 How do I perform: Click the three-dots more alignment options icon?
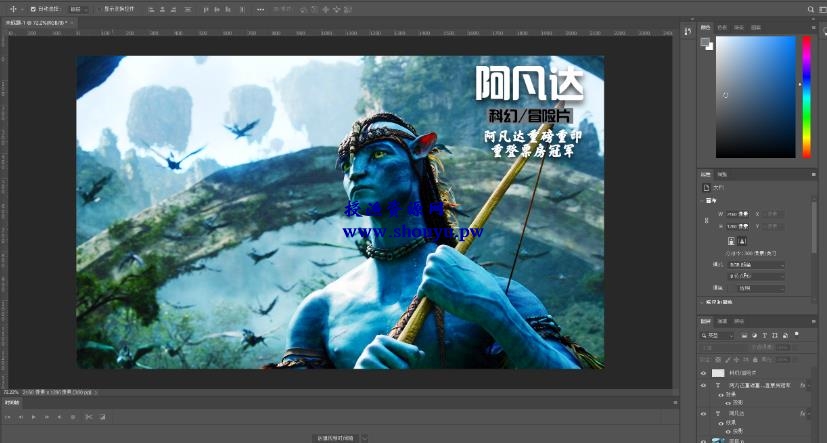pyautogui.click(x=261, y=9)
